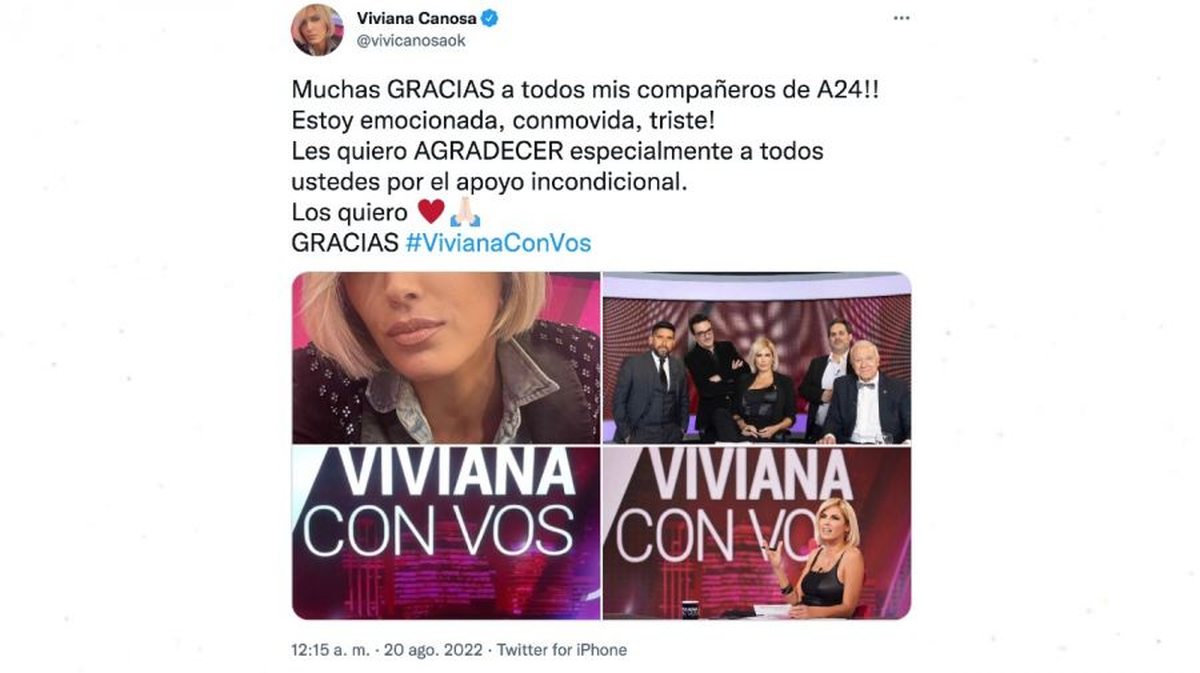This screenshot has height=673, width=1200.
Task: Click the blue verified badge
Action: coord(493,18)
